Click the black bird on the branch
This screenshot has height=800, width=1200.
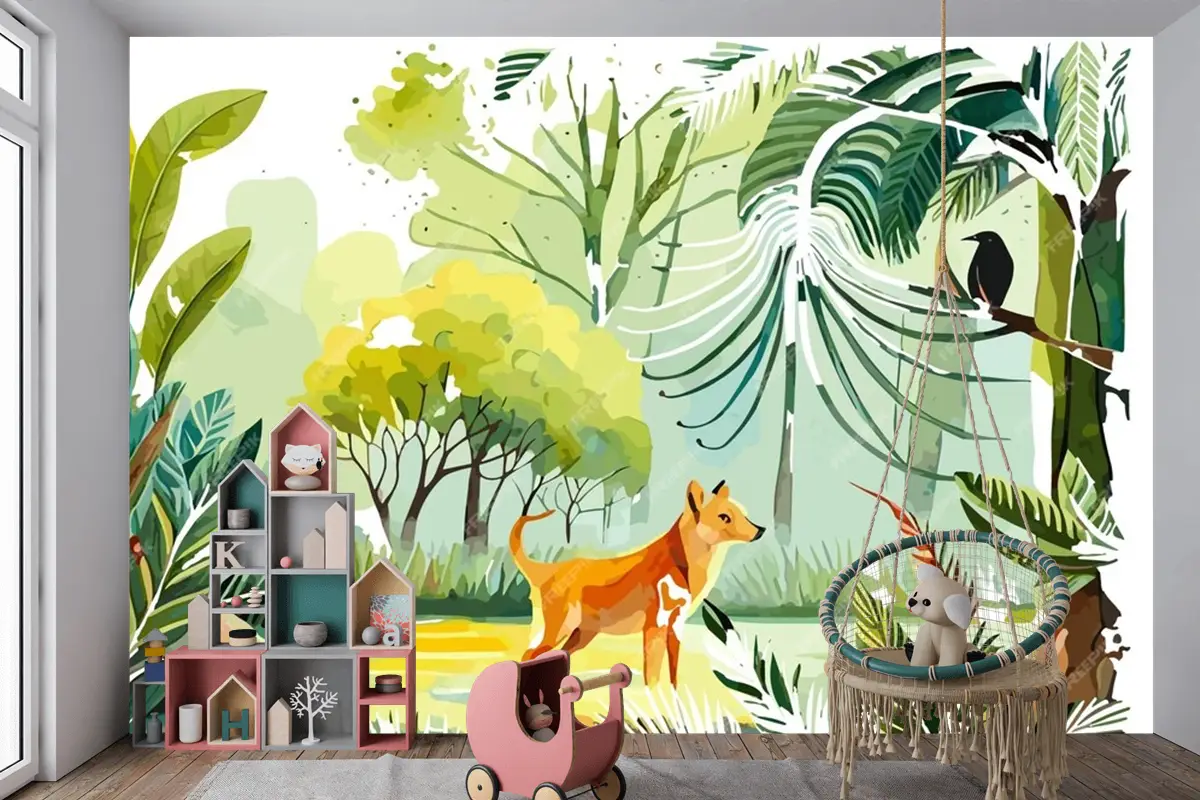pos(988,267)
